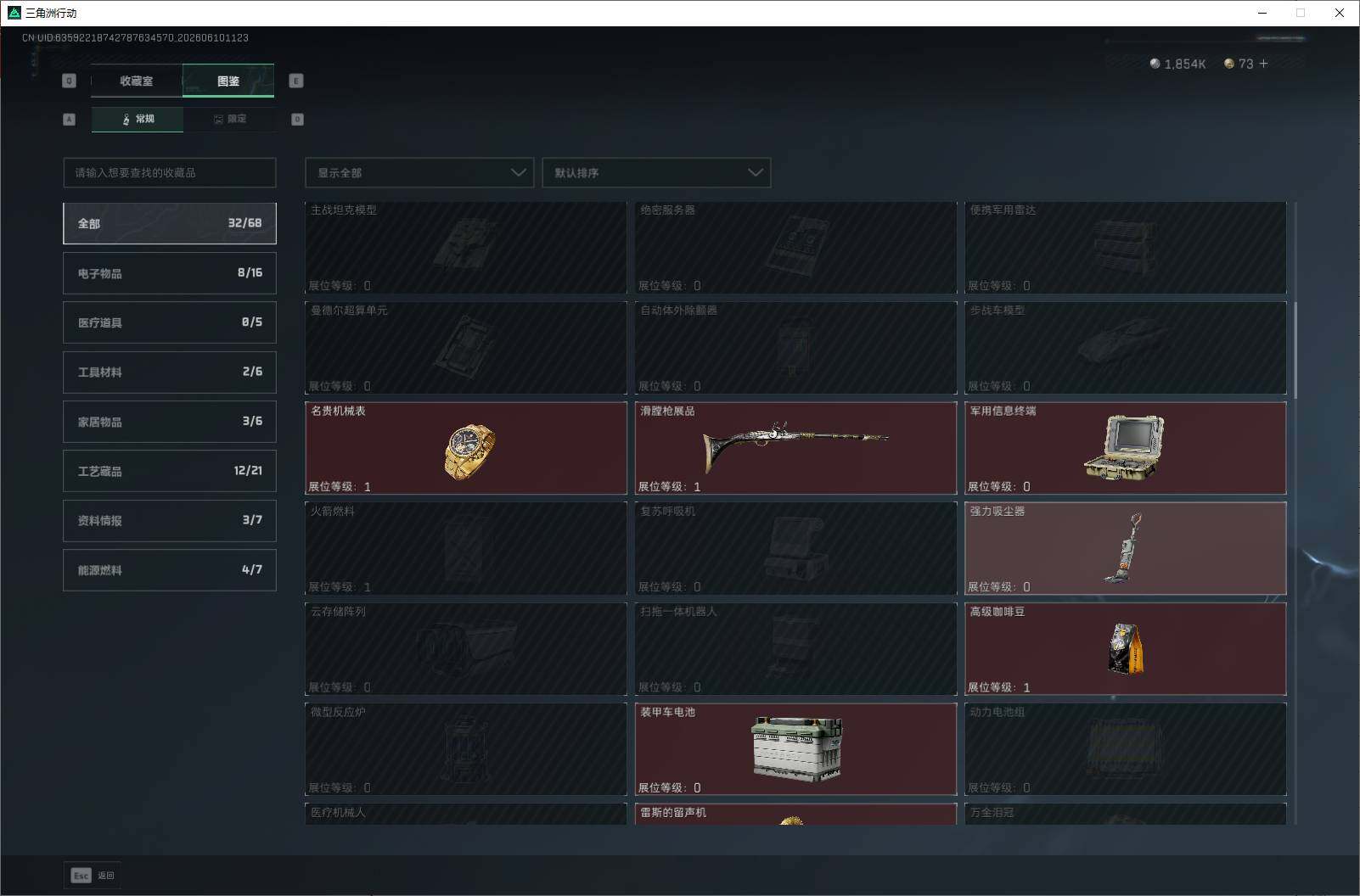This screenshot has width=1360, height=896.
Task: Click the gold watch icon in 名贵机械表
Action: click(x=469, y=451)
